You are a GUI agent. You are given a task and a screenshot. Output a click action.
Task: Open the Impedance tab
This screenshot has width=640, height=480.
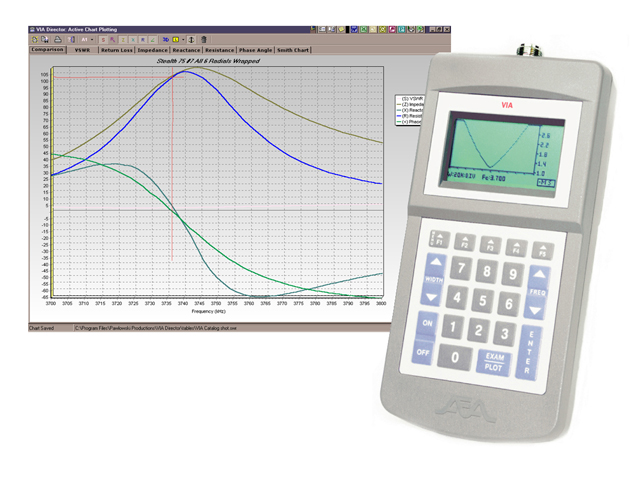152,50
